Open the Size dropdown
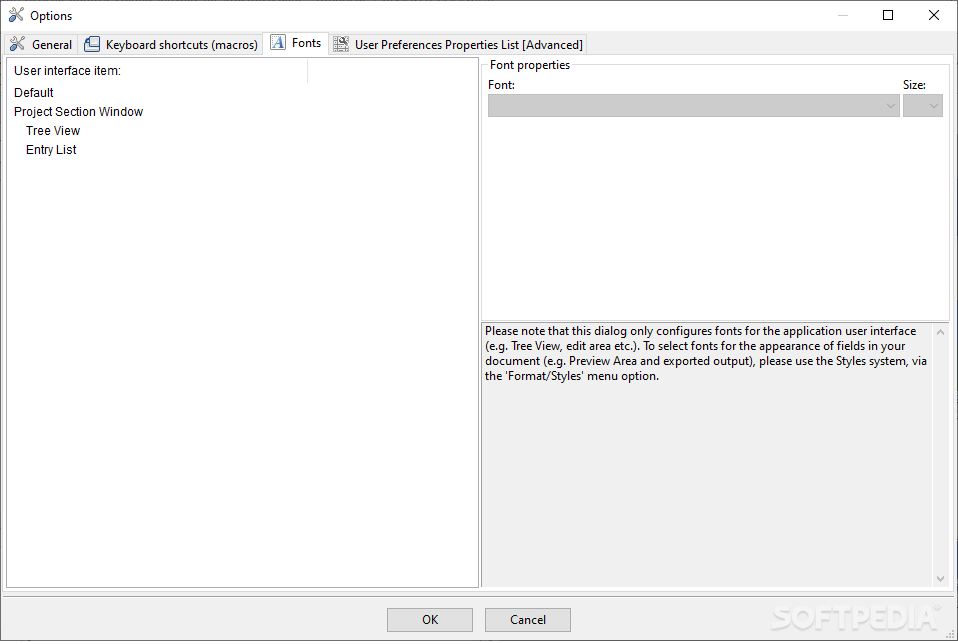Image resolution: width=958 pixels, height=644 pixels. pyautogui.click(x=923, y=106)
